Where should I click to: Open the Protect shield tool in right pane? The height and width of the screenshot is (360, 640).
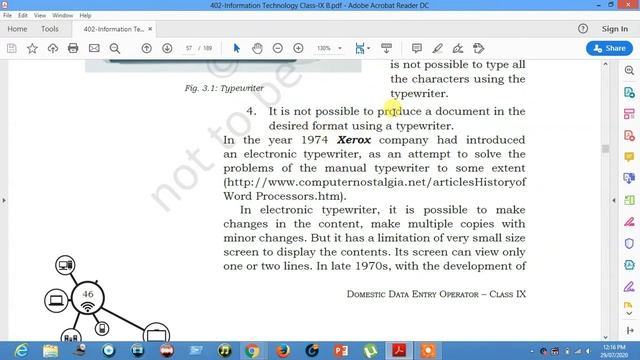(x=629, y=244)
